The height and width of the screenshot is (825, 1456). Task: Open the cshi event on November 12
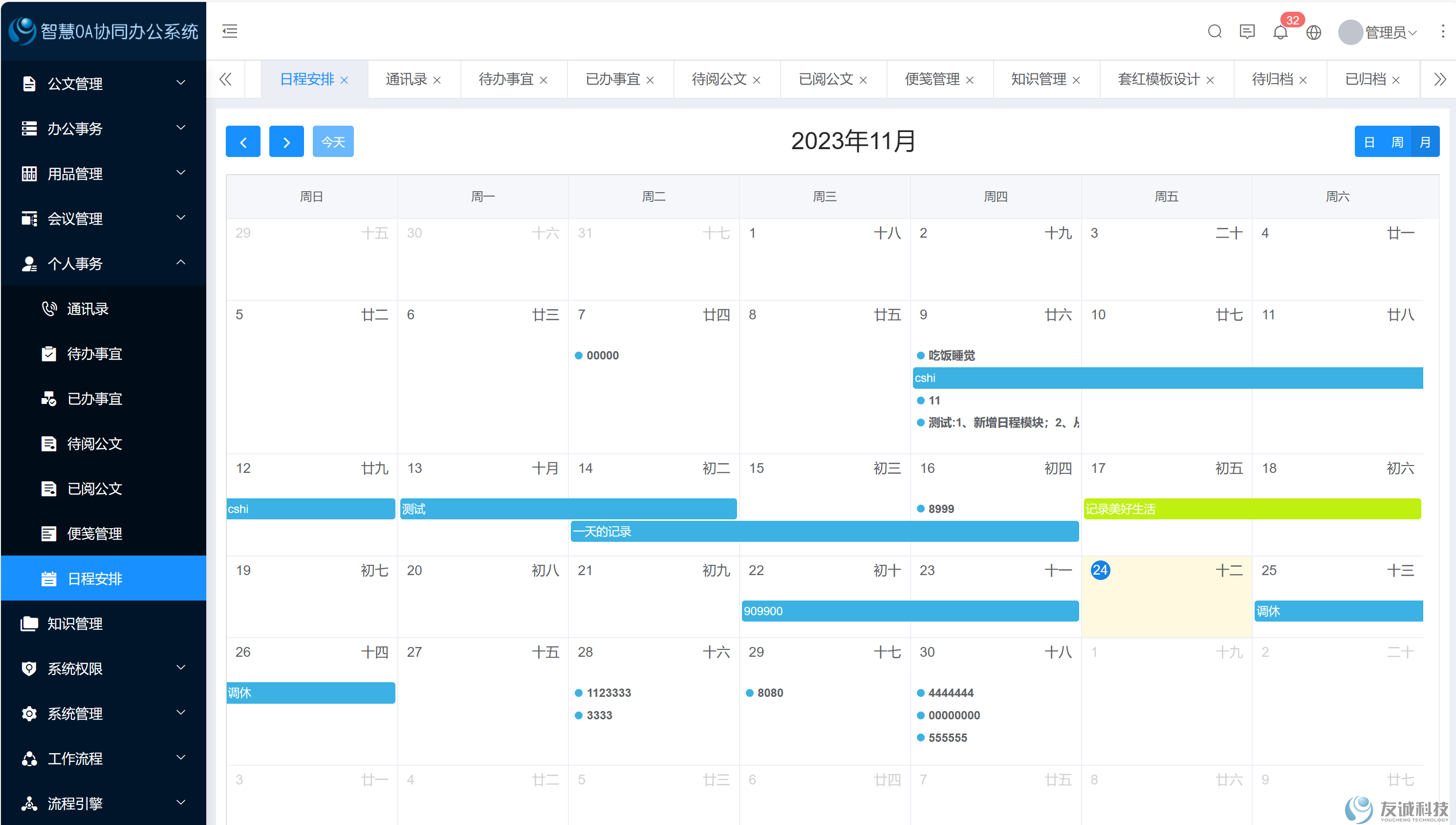[x=310, y=509]
